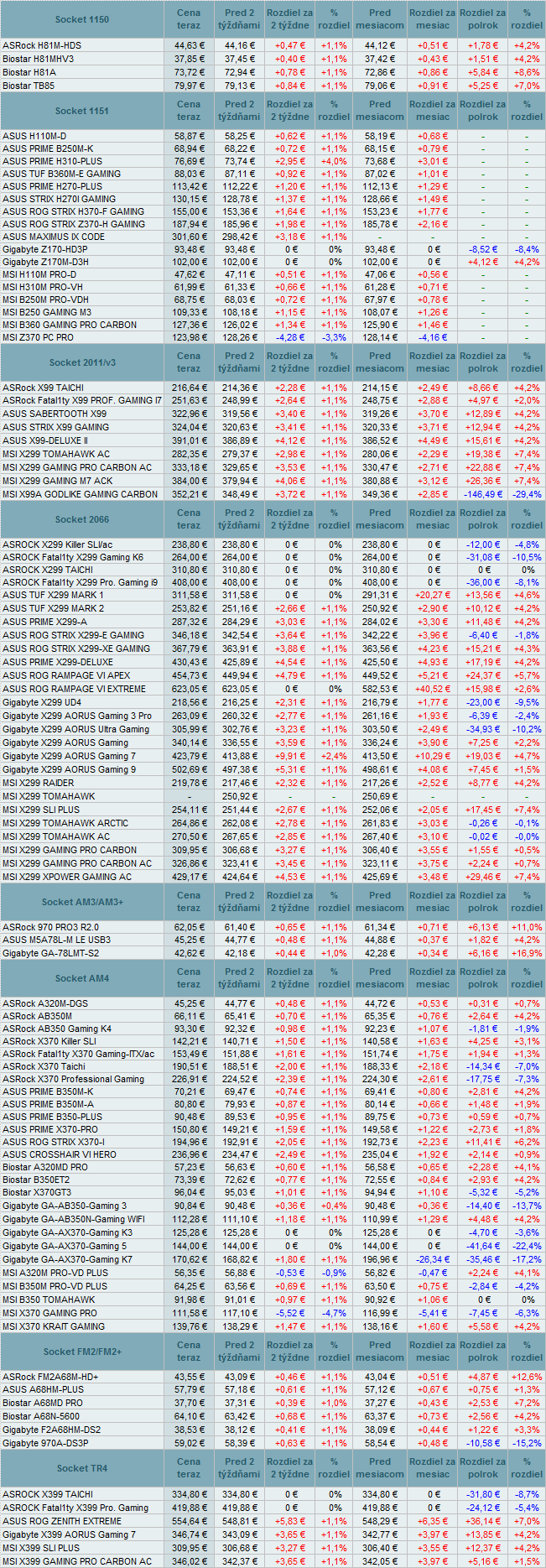This screenshot has height=1568, width=546.
Task: Click ASUS ROG RAMPAGE VI EXTREME current price 623,05 €
Action: (x=189, y=689)
